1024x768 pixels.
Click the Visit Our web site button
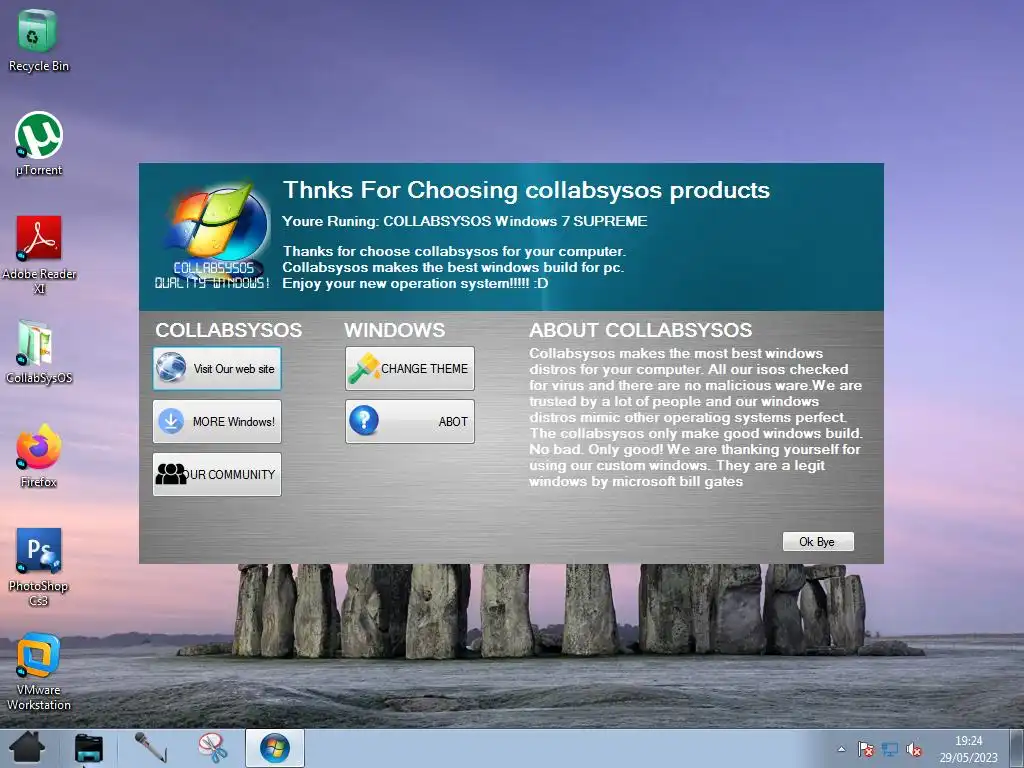point(217,369)
